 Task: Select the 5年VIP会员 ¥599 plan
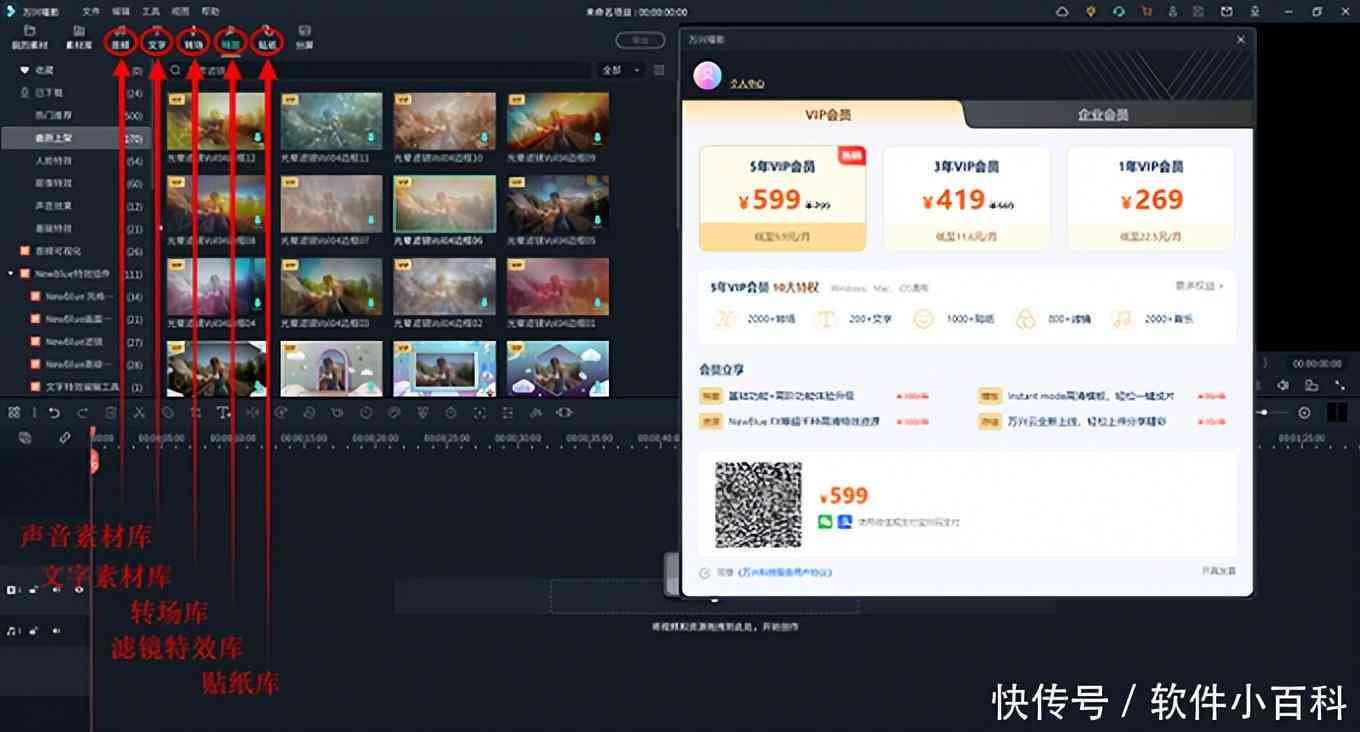(782, 198)
